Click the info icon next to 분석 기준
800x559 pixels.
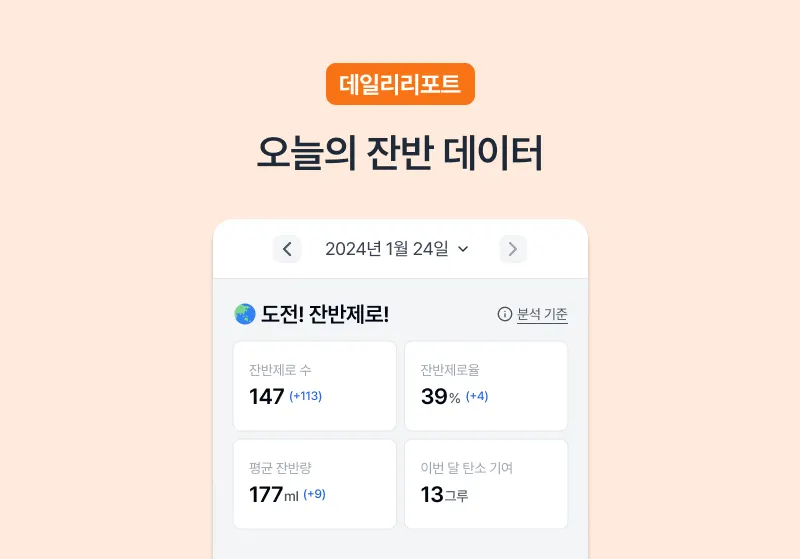(505, 314)
